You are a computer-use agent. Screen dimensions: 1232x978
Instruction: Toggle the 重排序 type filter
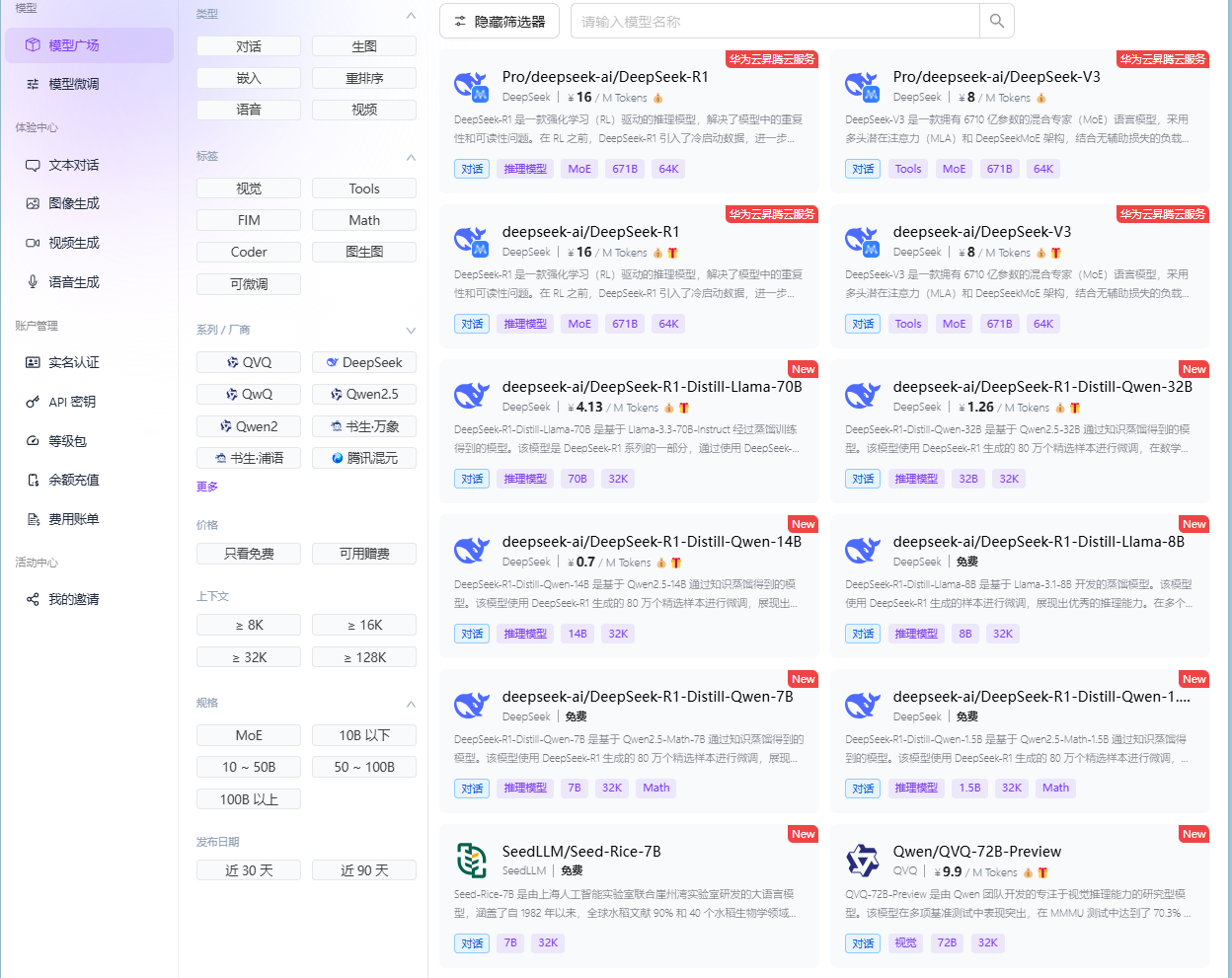364,78
